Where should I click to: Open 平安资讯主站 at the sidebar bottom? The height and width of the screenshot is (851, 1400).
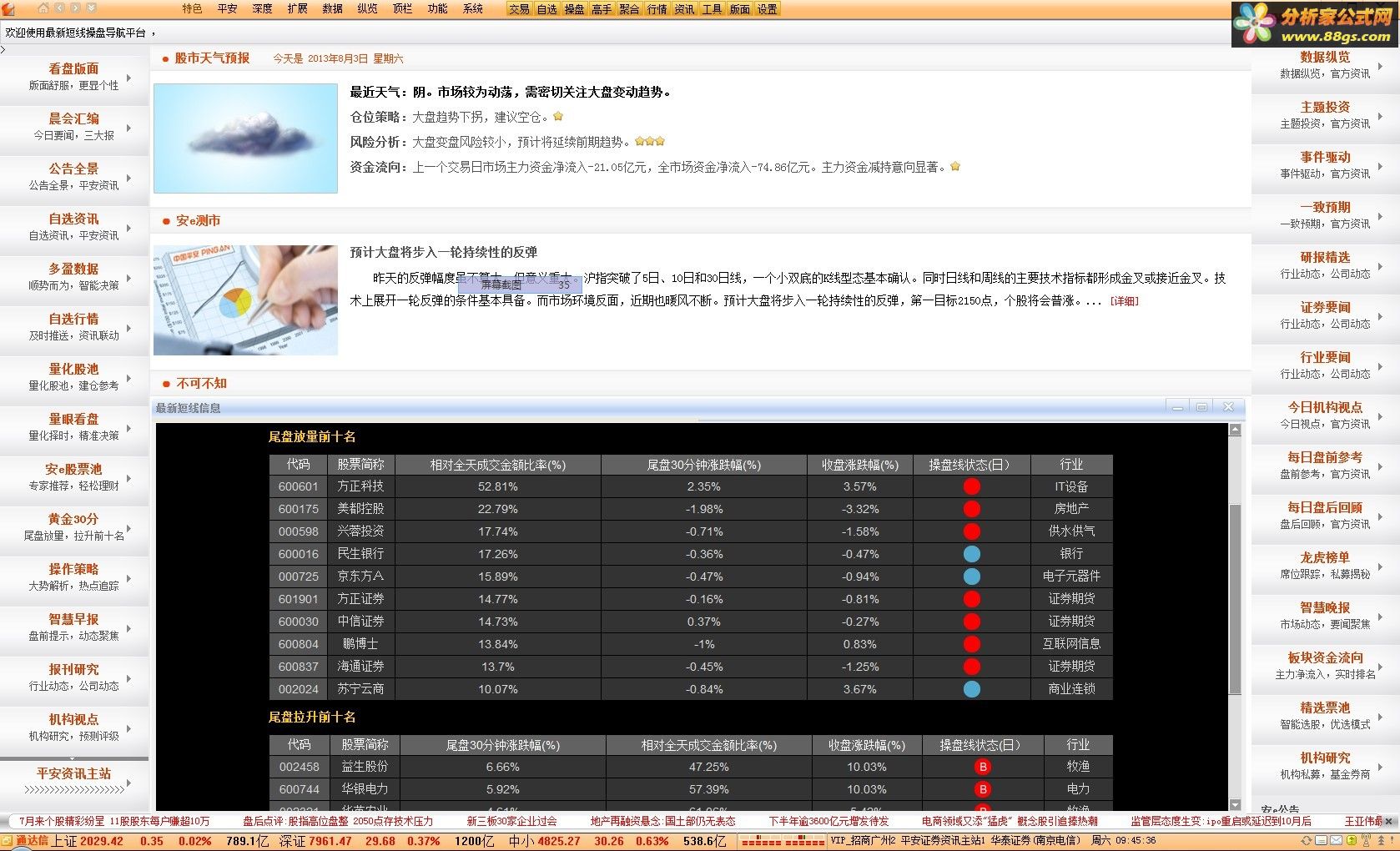coord(73,773)
